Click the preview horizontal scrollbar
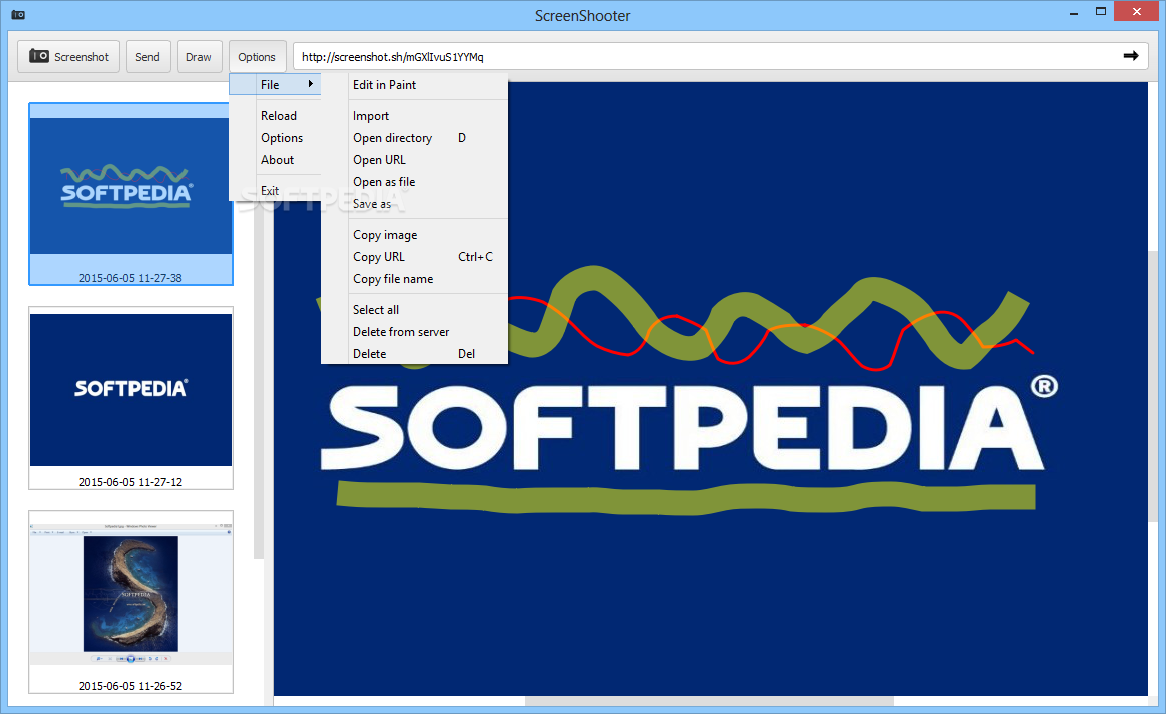The height and width of the screenshot is (714, 1166). coord(709,701)
